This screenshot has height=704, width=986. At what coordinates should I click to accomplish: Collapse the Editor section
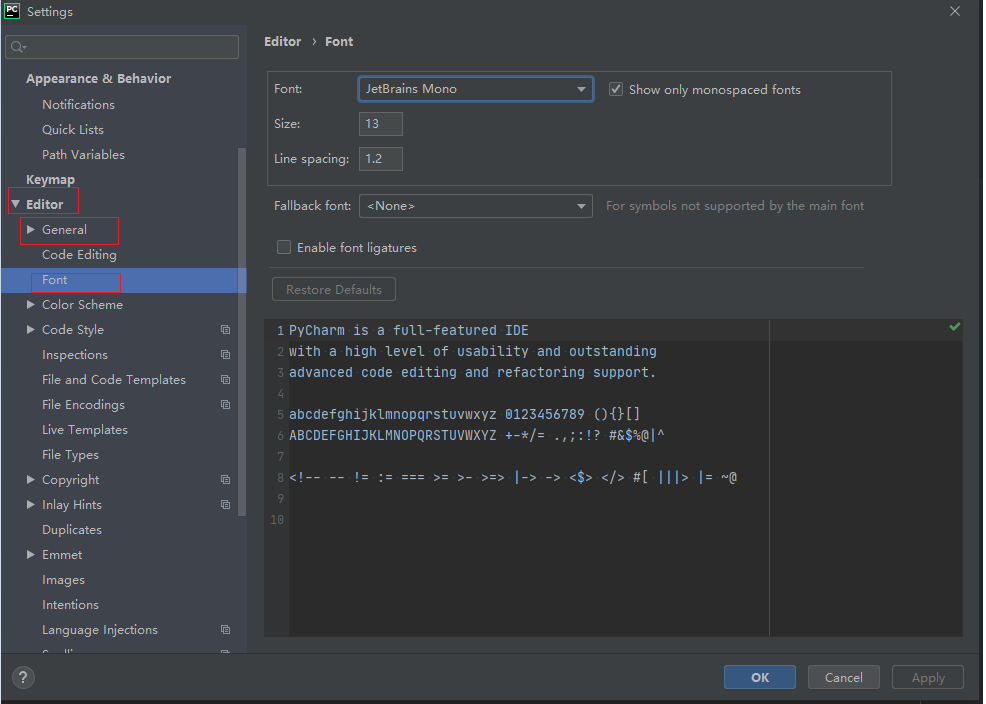pyautogui.click(x=16, y=204)
